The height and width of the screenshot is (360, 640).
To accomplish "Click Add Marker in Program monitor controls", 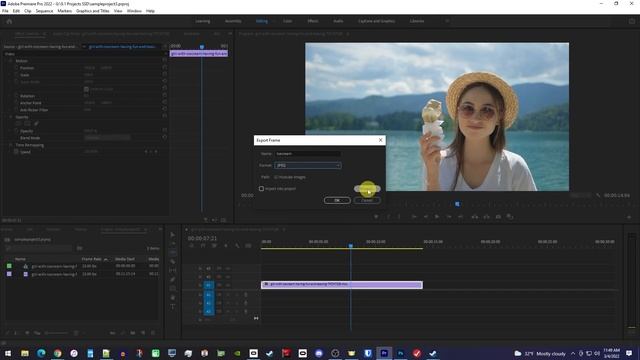I will pos(376,217).
